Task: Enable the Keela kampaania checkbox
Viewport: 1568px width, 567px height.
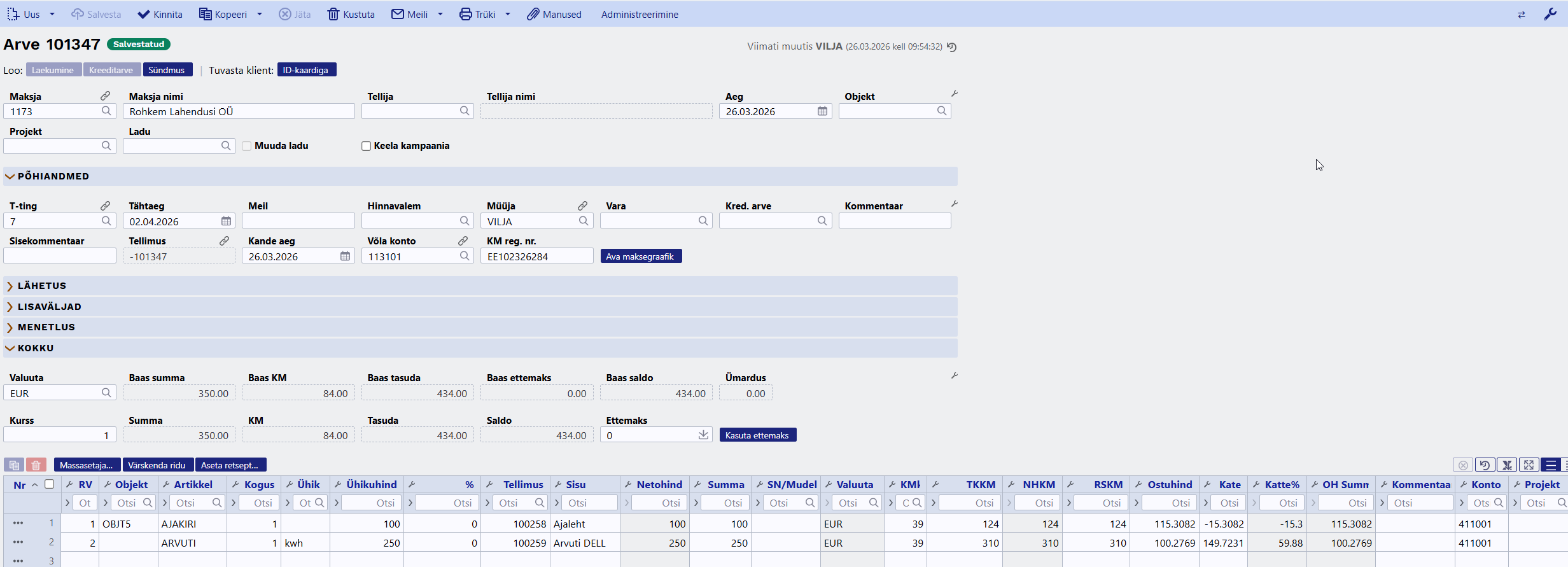Action: click(x=366, y=146)
